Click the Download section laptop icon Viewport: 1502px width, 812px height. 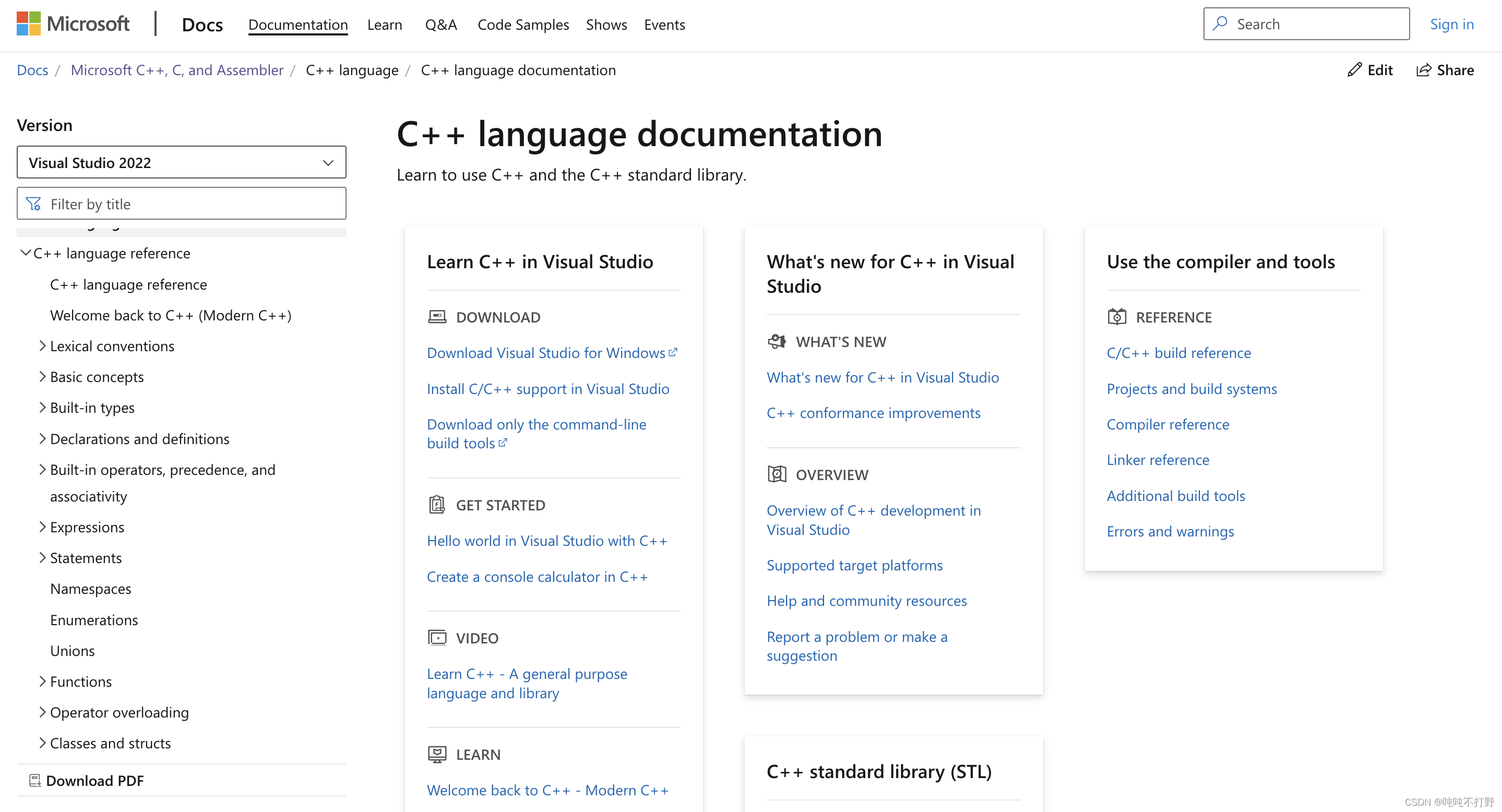[x=437, y=317]
